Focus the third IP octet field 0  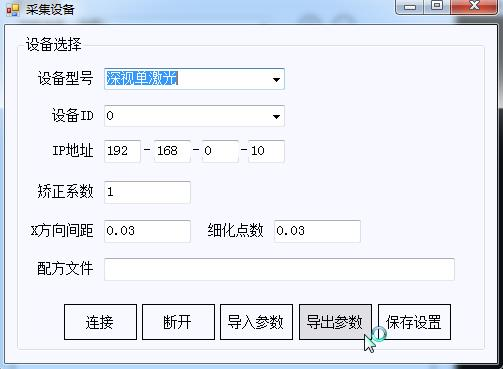point(220,151)
